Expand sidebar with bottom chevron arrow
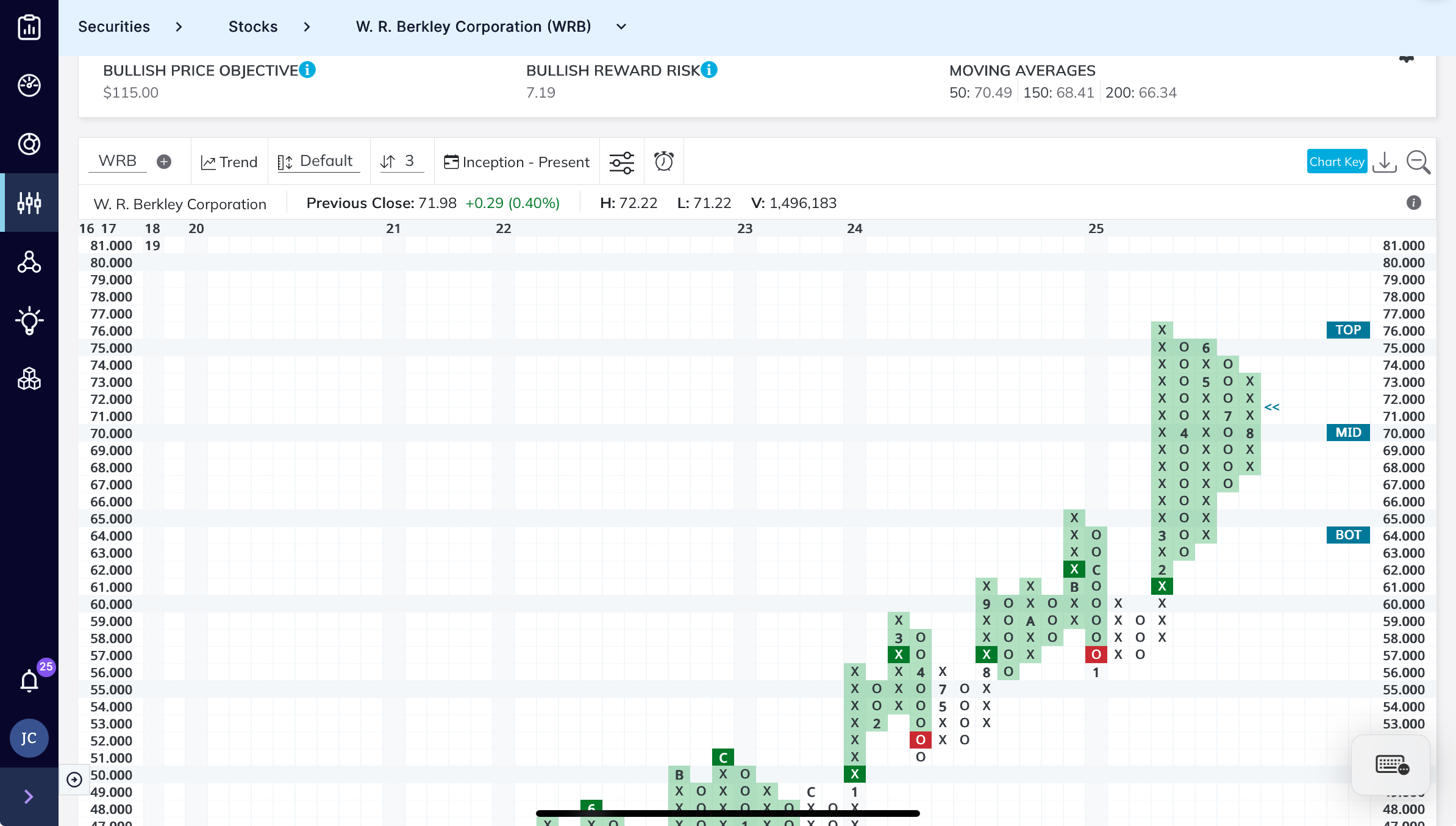This screenshot has height=826, width=1456. pos(29,797)
